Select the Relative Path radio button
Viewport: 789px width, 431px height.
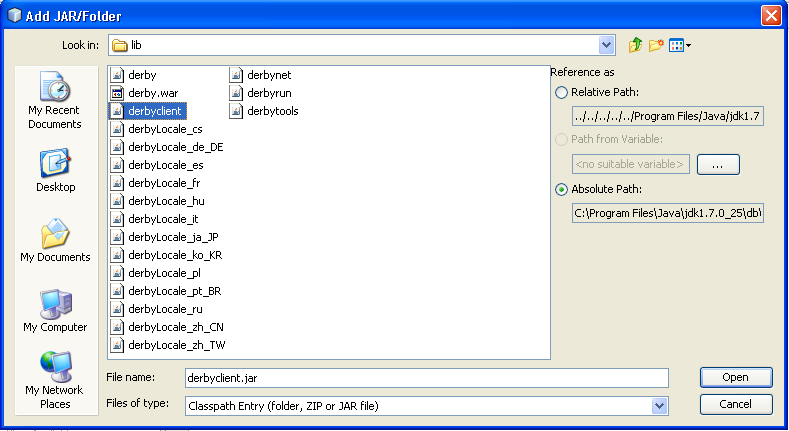561,93
